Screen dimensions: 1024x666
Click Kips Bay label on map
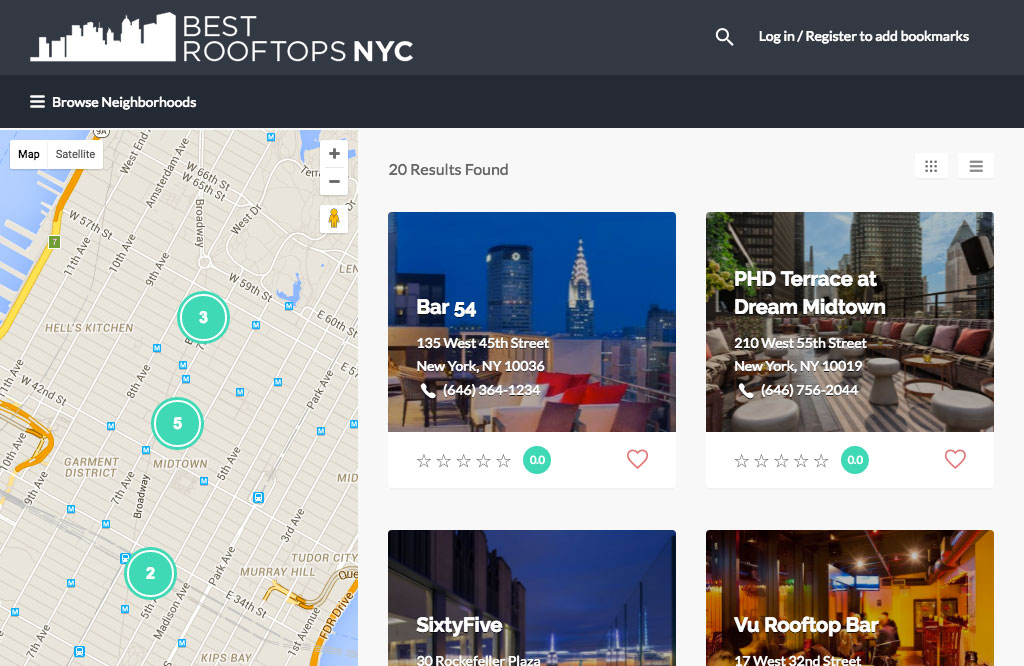[226, 658]
